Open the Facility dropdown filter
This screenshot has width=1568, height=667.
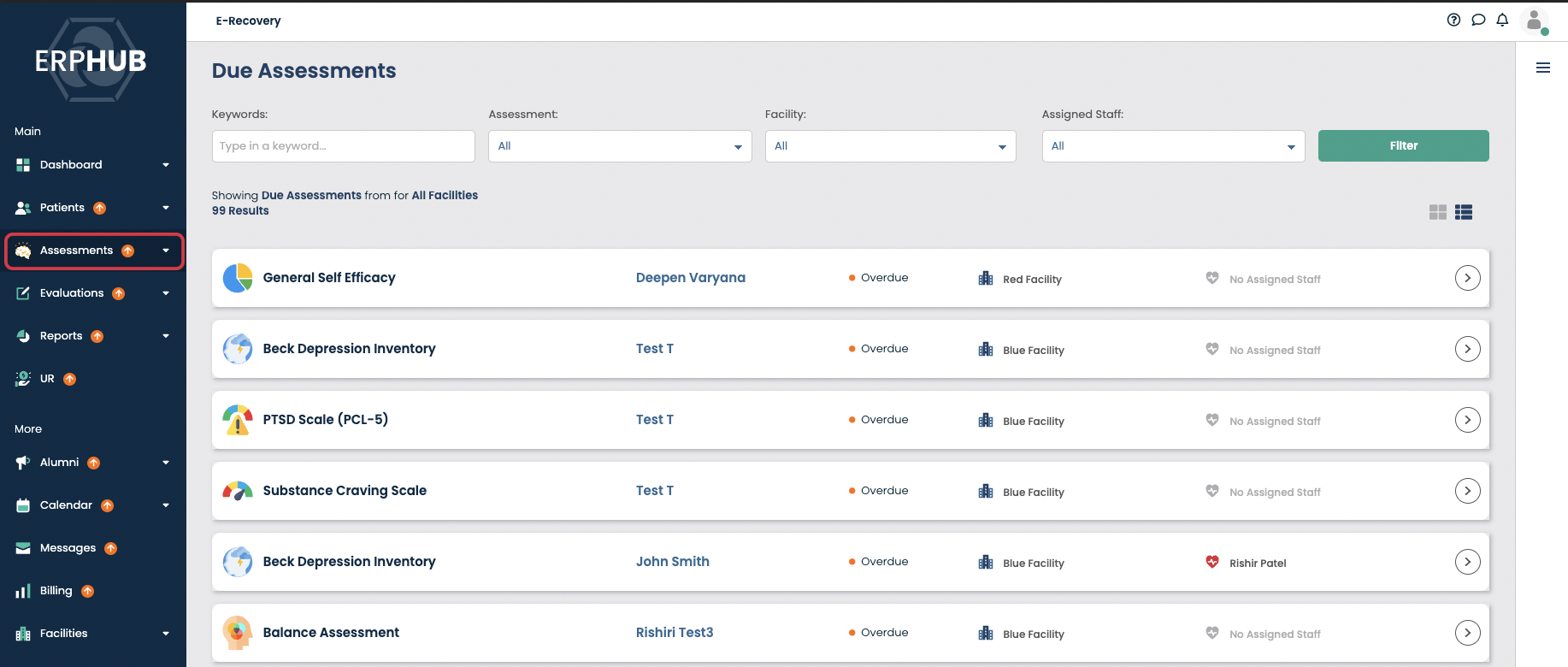point(890,146)
